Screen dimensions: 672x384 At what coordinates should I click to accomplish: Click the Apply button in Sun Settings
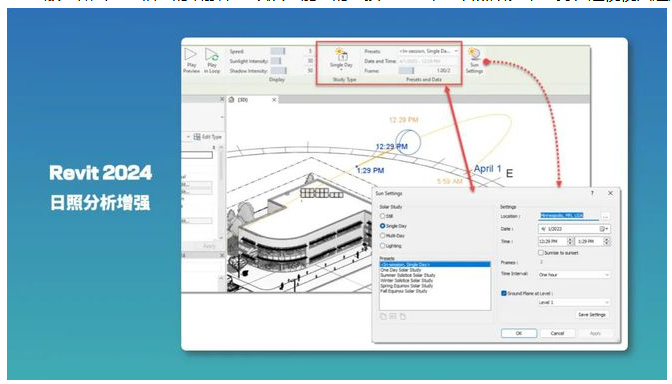[595, 333]
